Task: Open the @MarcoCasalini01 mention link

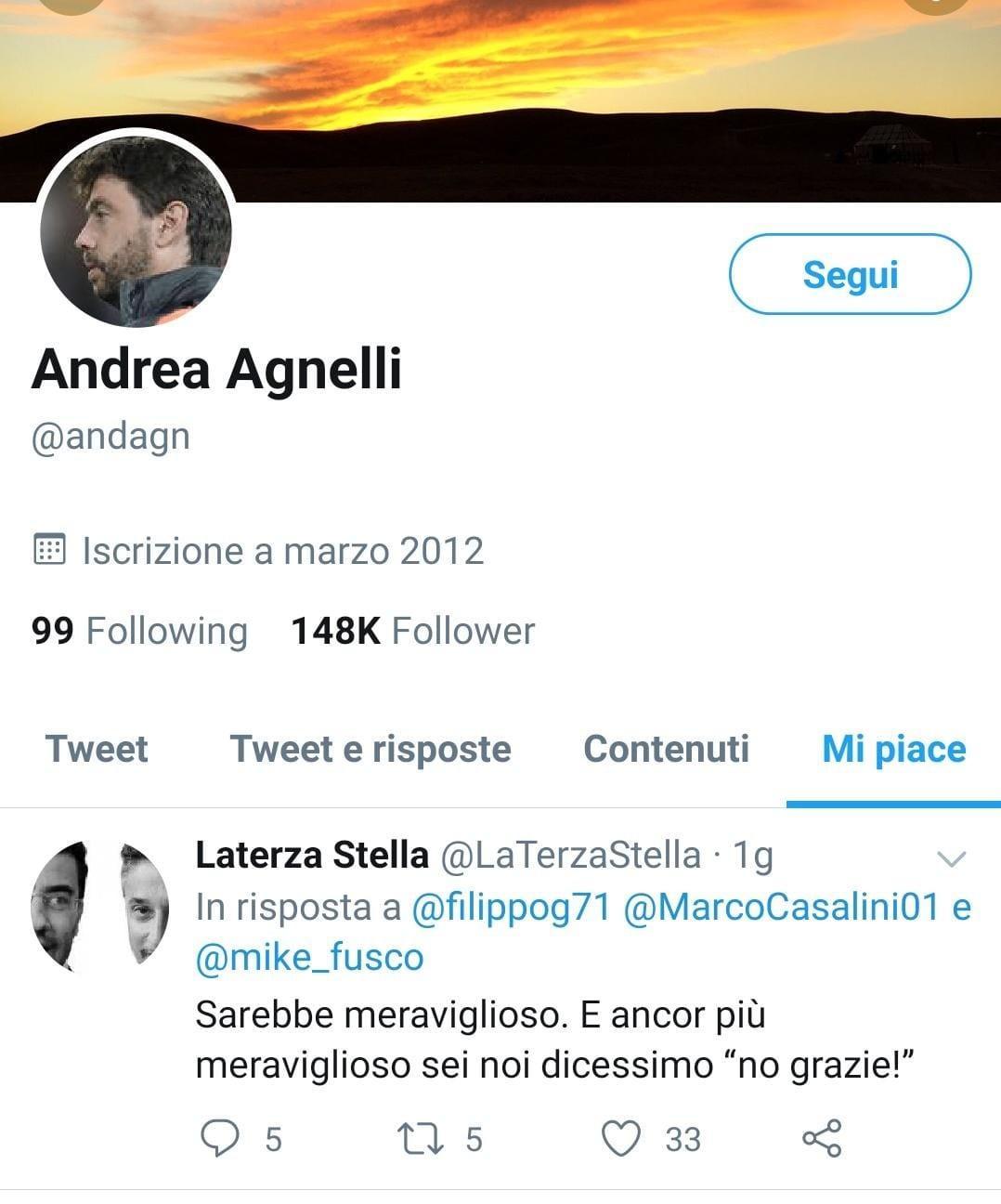Action: click(783, 907)
